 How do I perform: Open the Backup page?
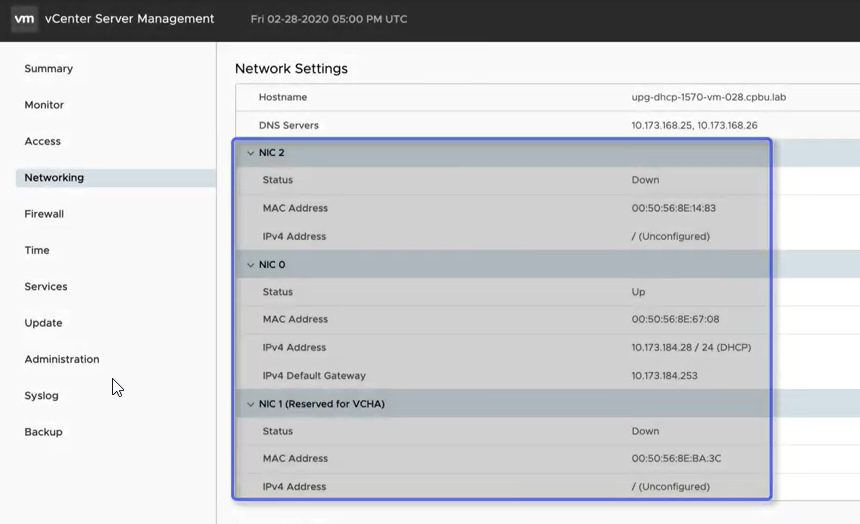coord(43,432)
